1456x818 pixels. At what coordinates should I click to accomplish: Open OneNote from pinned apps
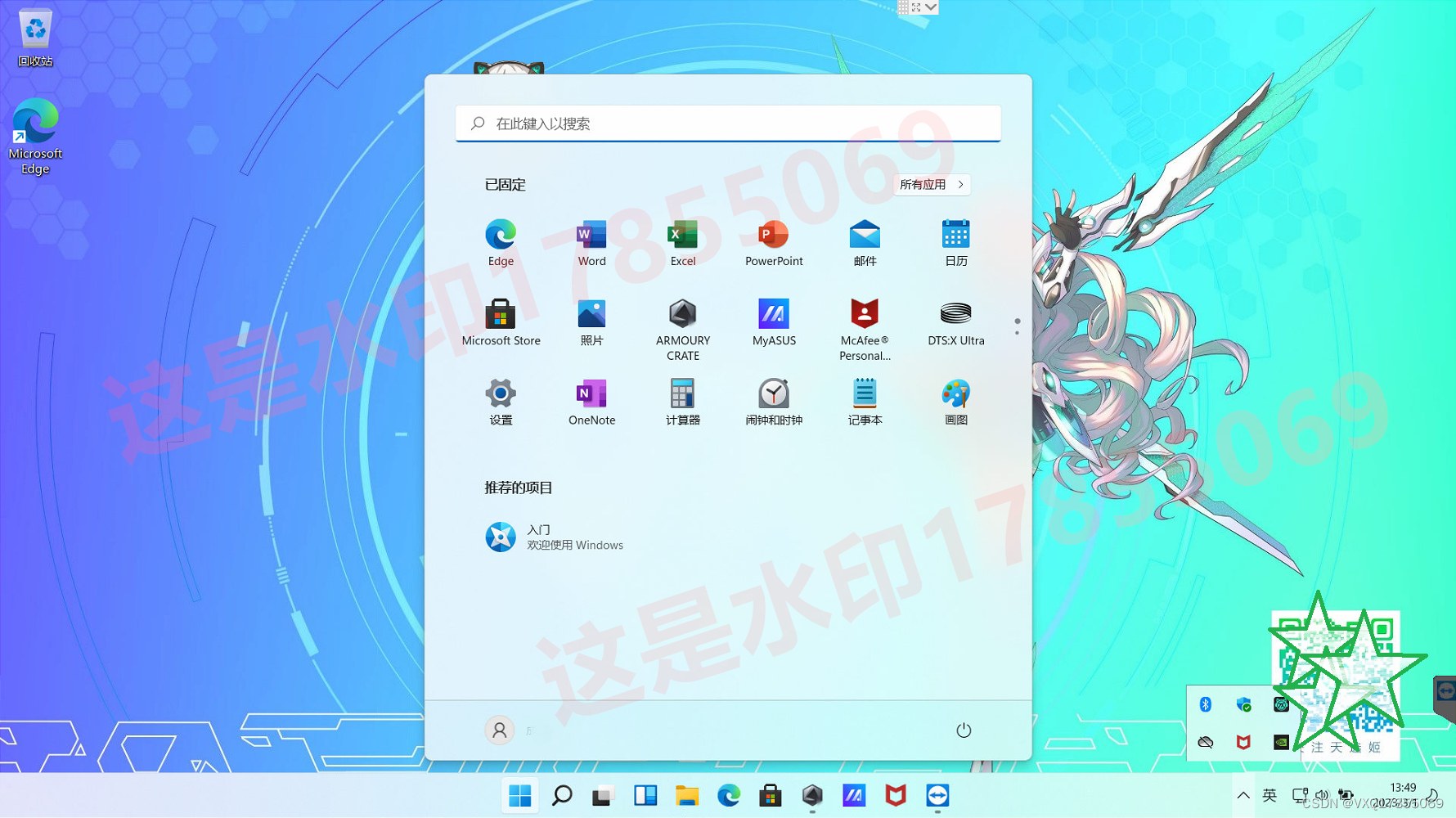pos(591,402)
